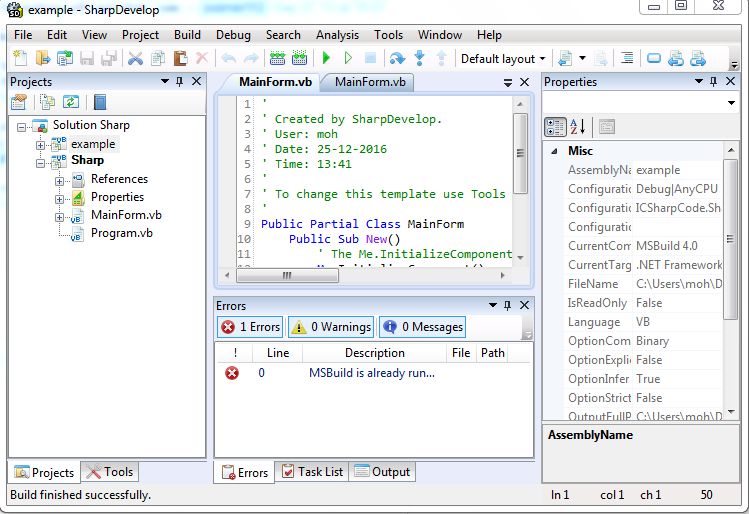Click the Run Without Debugger outlined play icon

348,58
